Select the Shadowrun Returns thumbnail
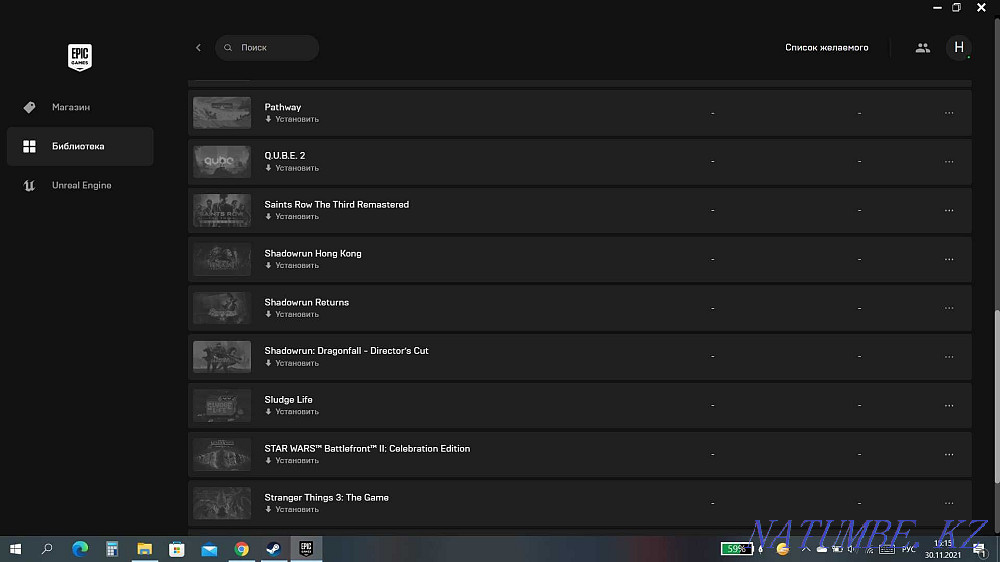 click(x=222, y=308)
